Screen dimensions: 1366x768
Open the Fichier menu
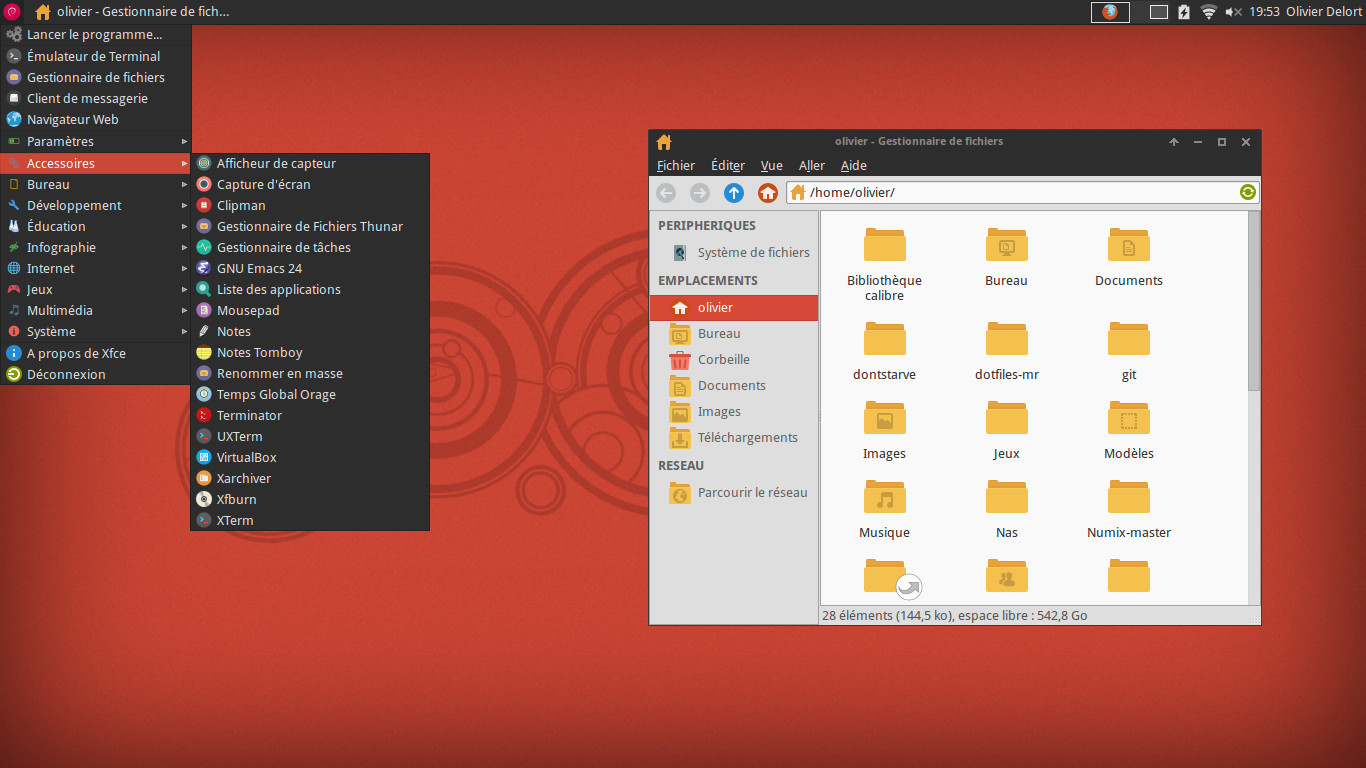pos(675,166)
